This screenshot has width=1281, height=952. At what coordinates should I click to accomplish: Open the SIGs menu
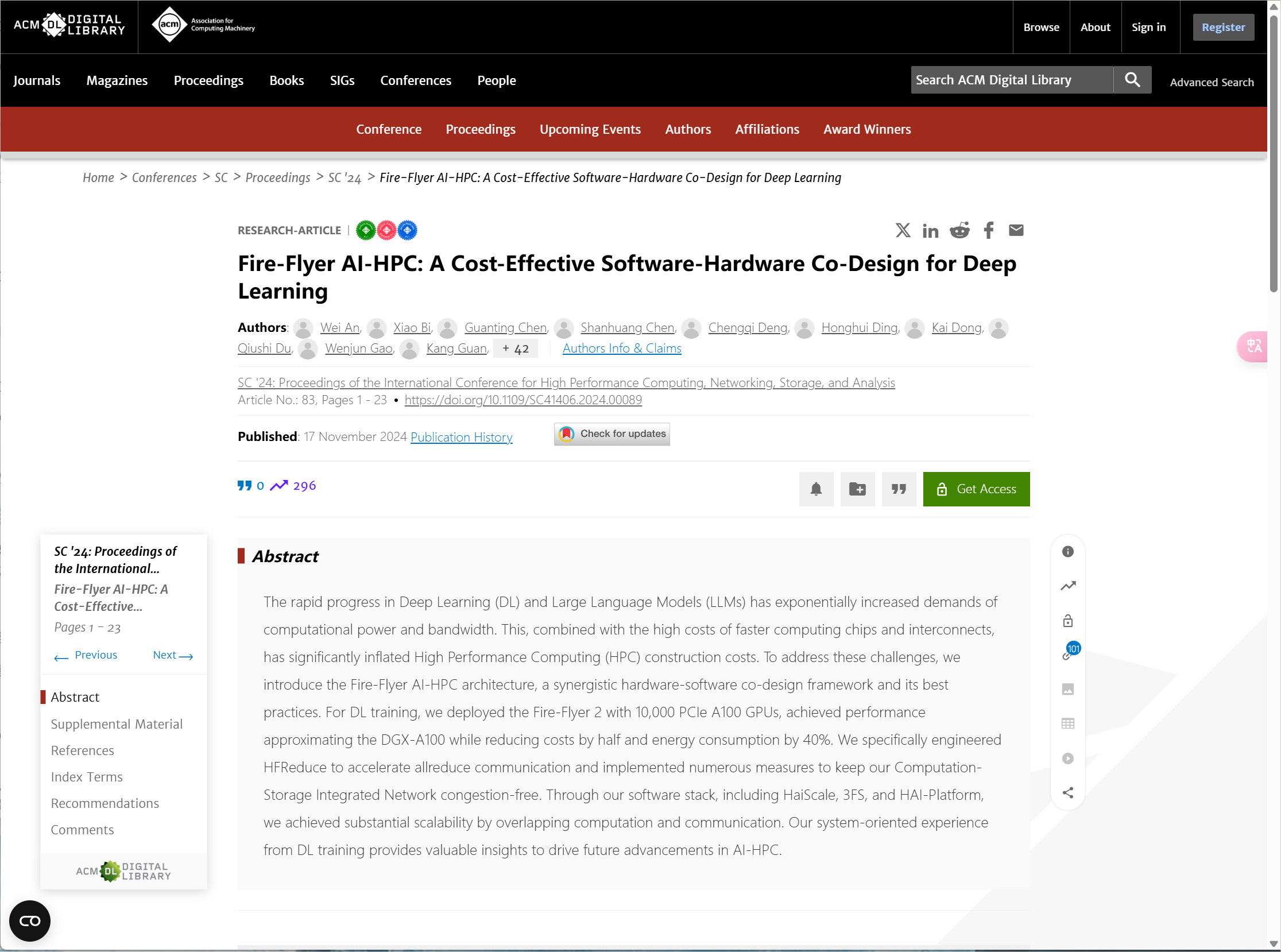click(342, 81)
